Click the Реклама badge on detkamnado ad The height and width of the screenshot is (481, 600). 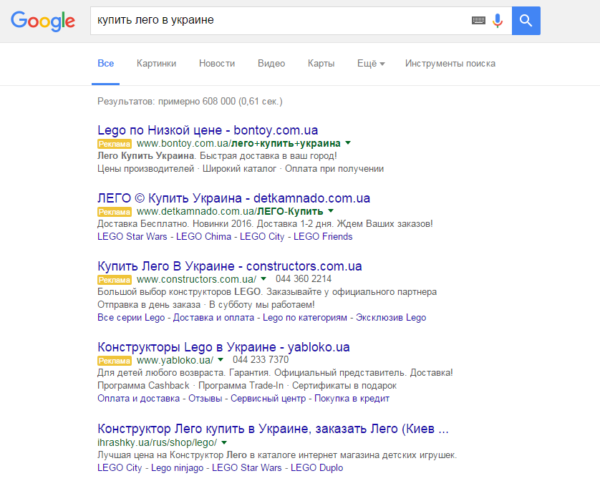coord(114,212)
